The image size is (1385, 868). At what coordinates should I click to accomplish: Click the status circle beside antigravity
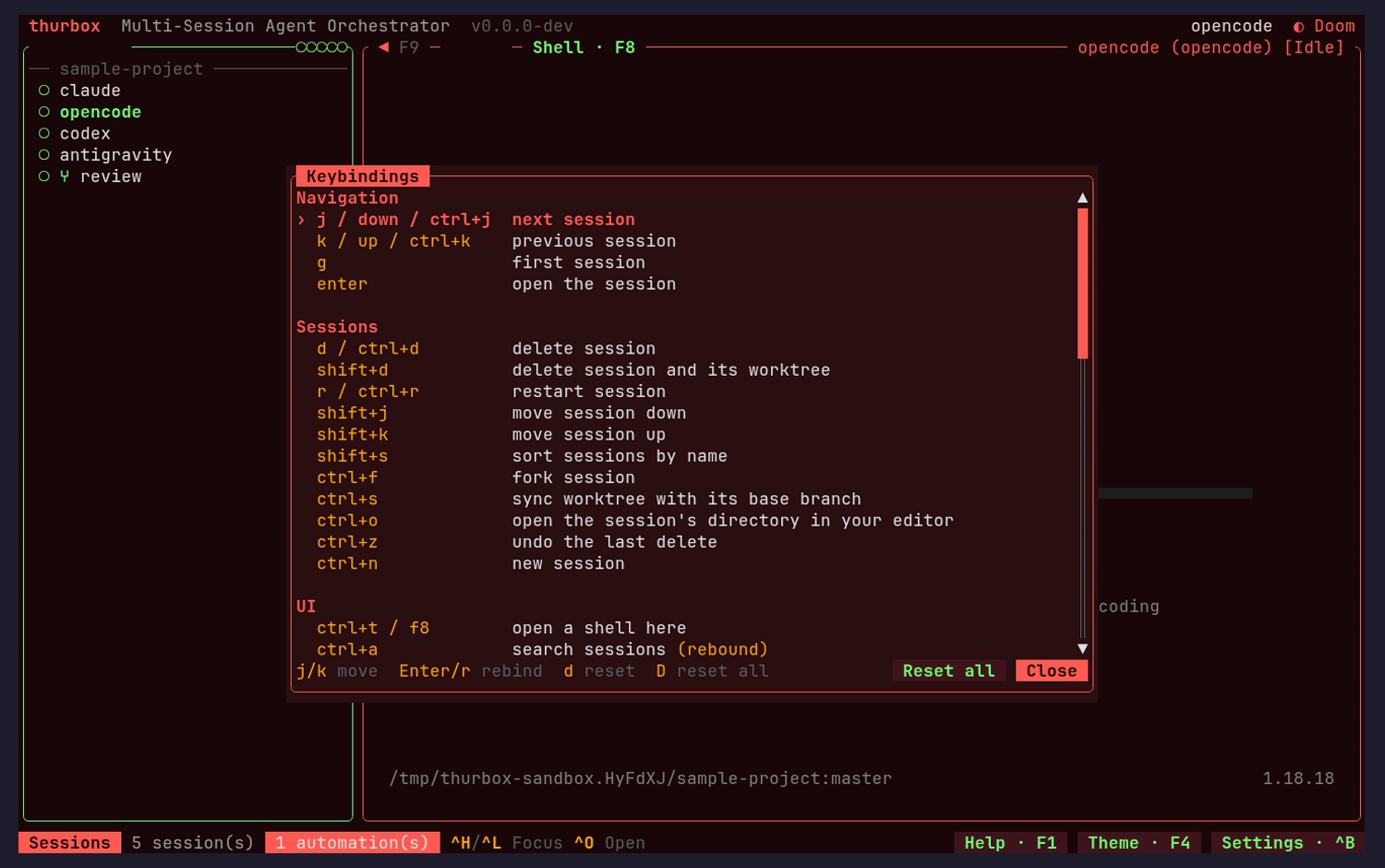pyautogui.click(x=43, y=155)
